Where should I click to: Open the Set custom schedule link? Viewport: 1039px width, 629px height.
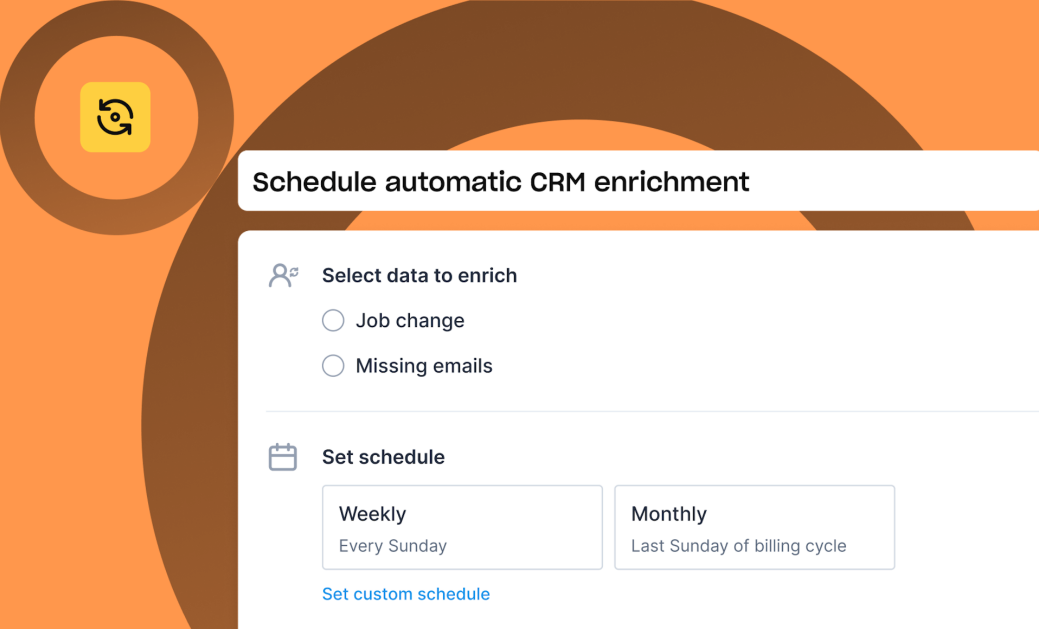pos(406,594)
